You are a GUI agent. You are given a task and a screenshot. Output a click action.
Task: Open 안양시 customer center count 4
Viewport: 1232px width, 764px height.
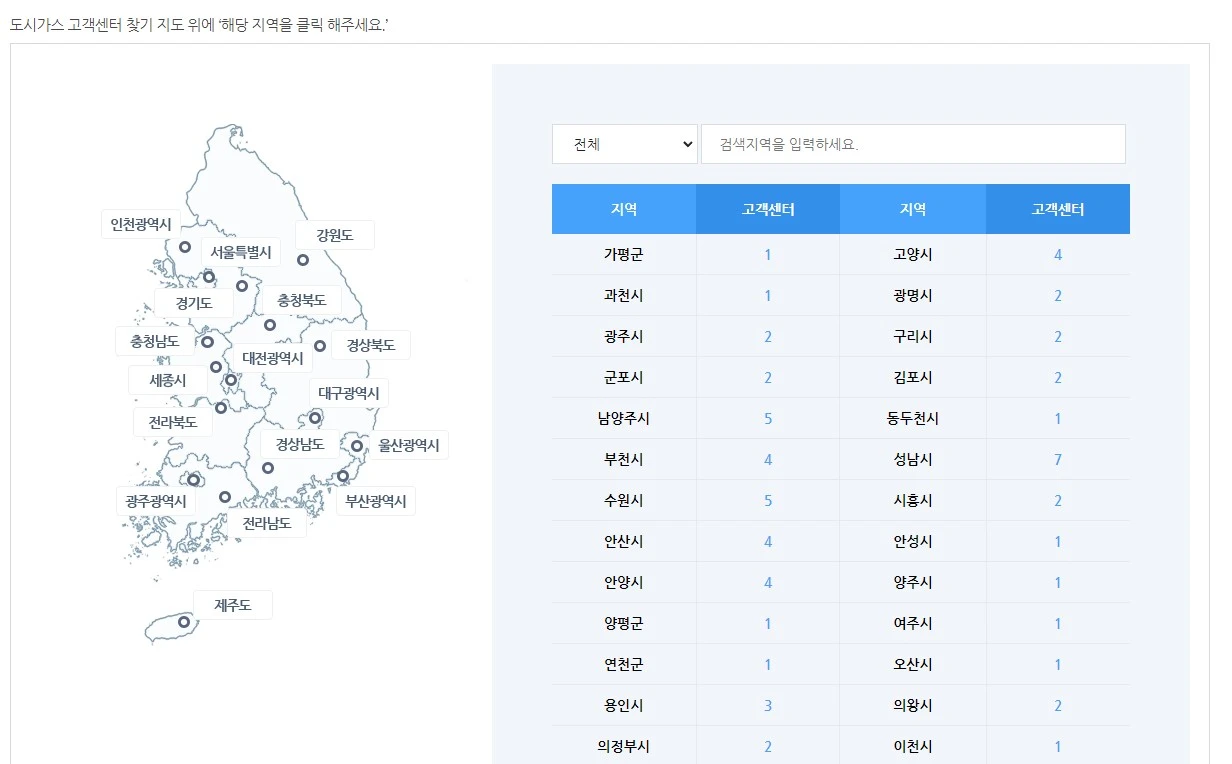768,583
